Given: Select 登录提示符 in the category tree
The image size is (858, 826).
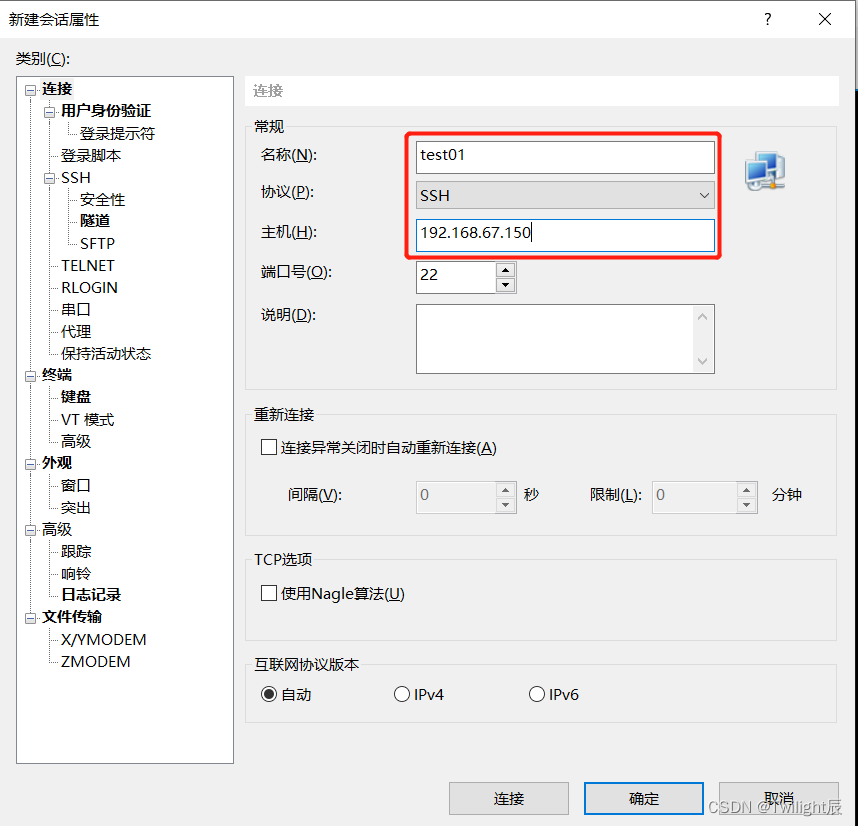Looking at the screenshot, I should click(x=117, y=133).
